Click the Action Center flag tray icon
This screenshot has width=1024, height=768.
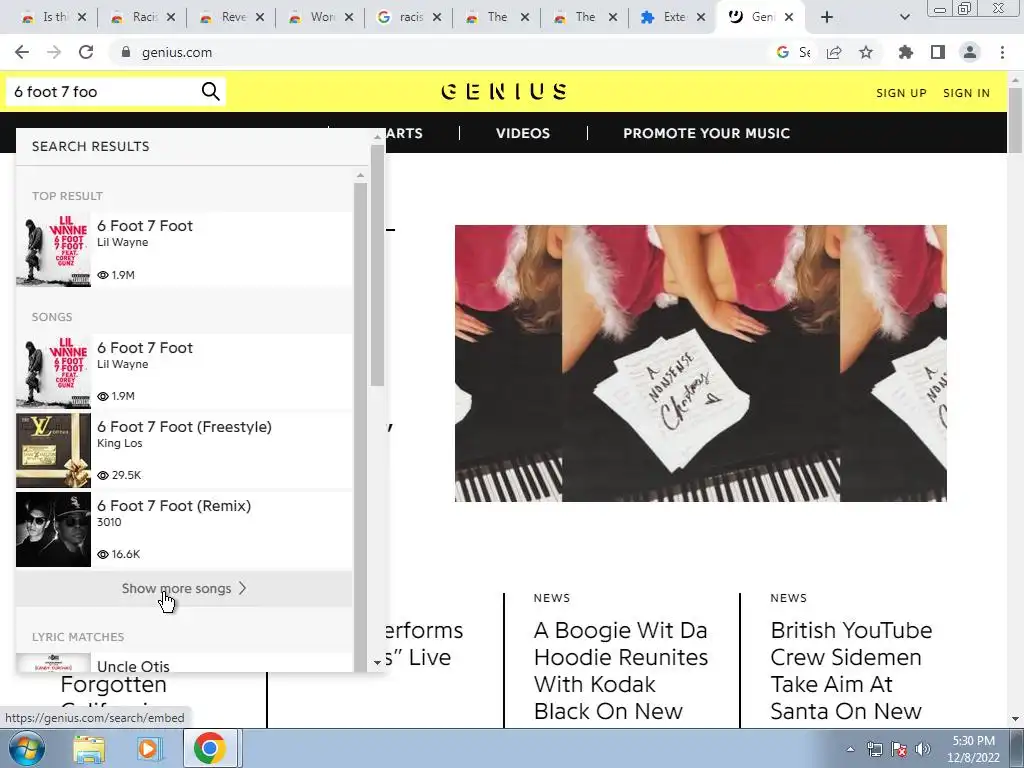pyautogui.click(x=899, y=749)
